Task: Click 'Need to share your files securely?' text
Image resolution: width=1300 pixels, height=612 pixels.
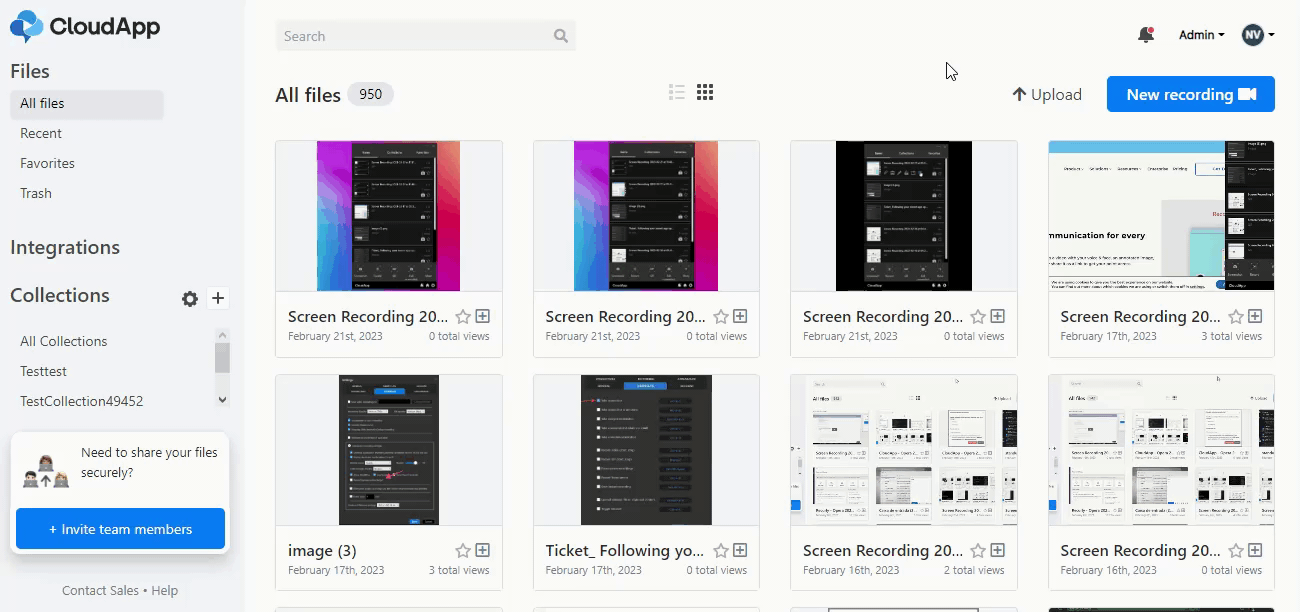Action: point(149,462)
